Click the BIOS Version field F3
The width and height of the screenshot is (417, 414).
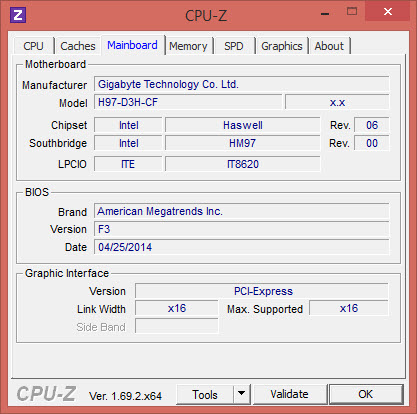[x=241, y=229]
